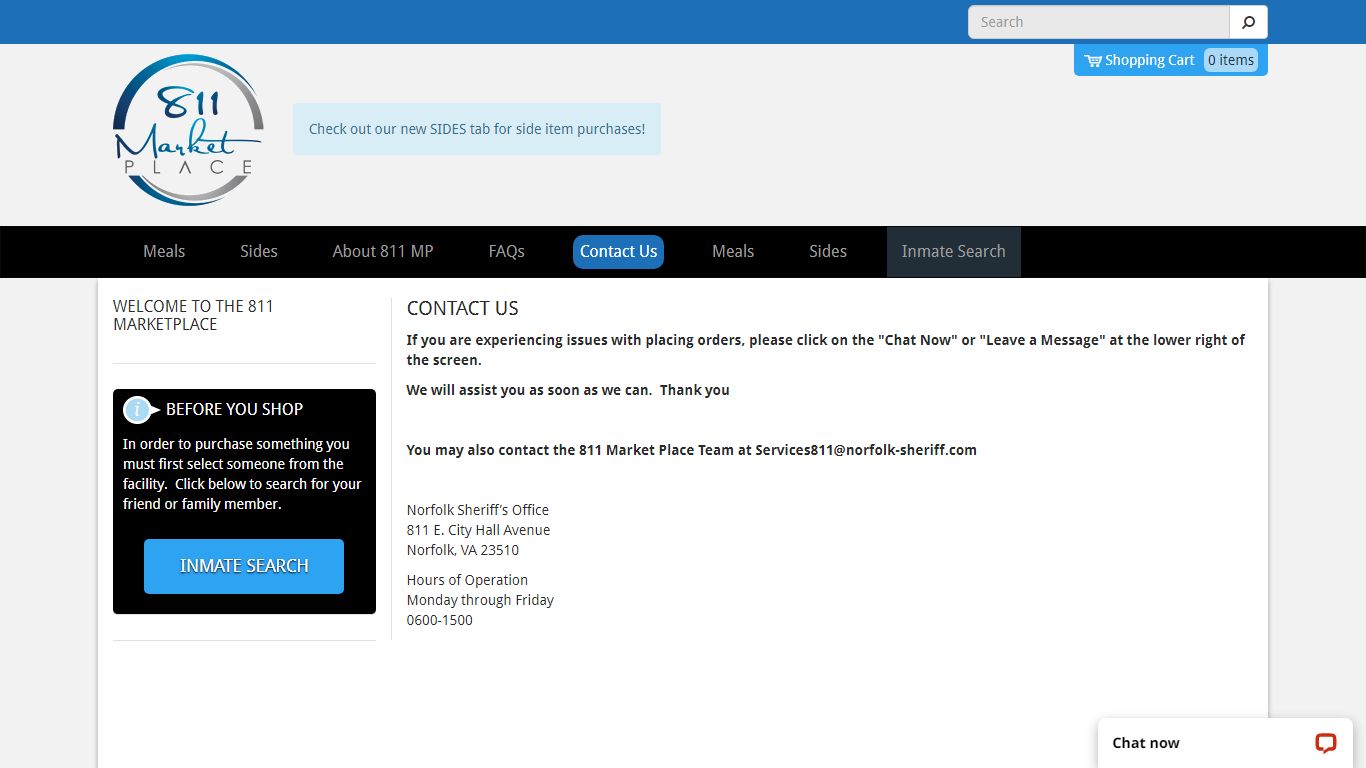Select Contact Us menu tab

pyautogui.click(x=618, y=252)
